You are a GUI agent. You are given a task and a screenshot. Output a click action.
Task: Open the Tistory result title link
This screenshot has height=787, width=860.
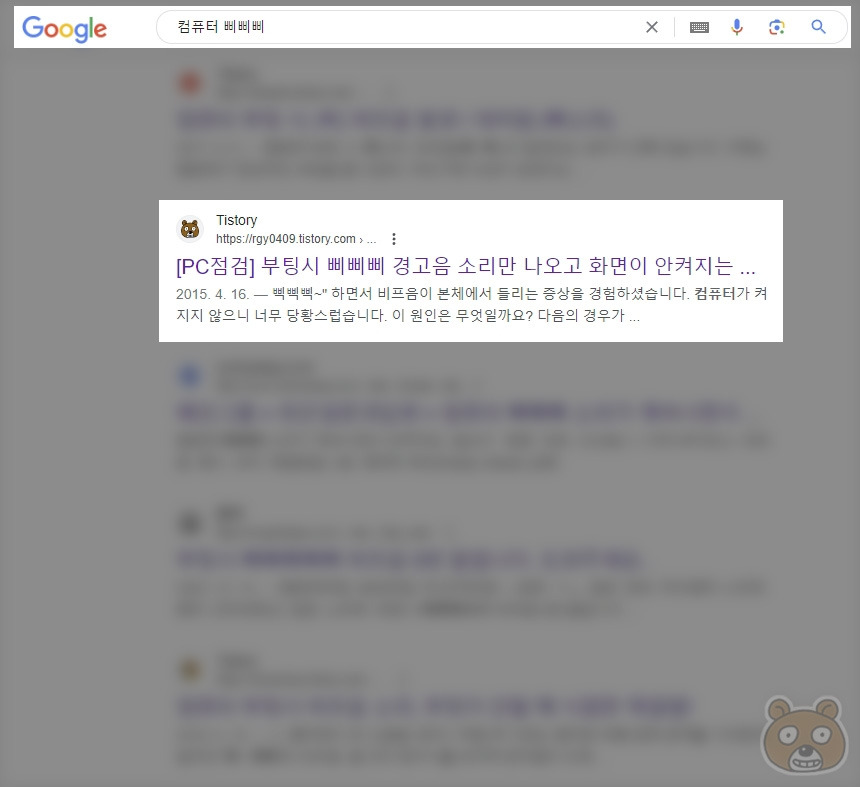[x=466, y=266]
